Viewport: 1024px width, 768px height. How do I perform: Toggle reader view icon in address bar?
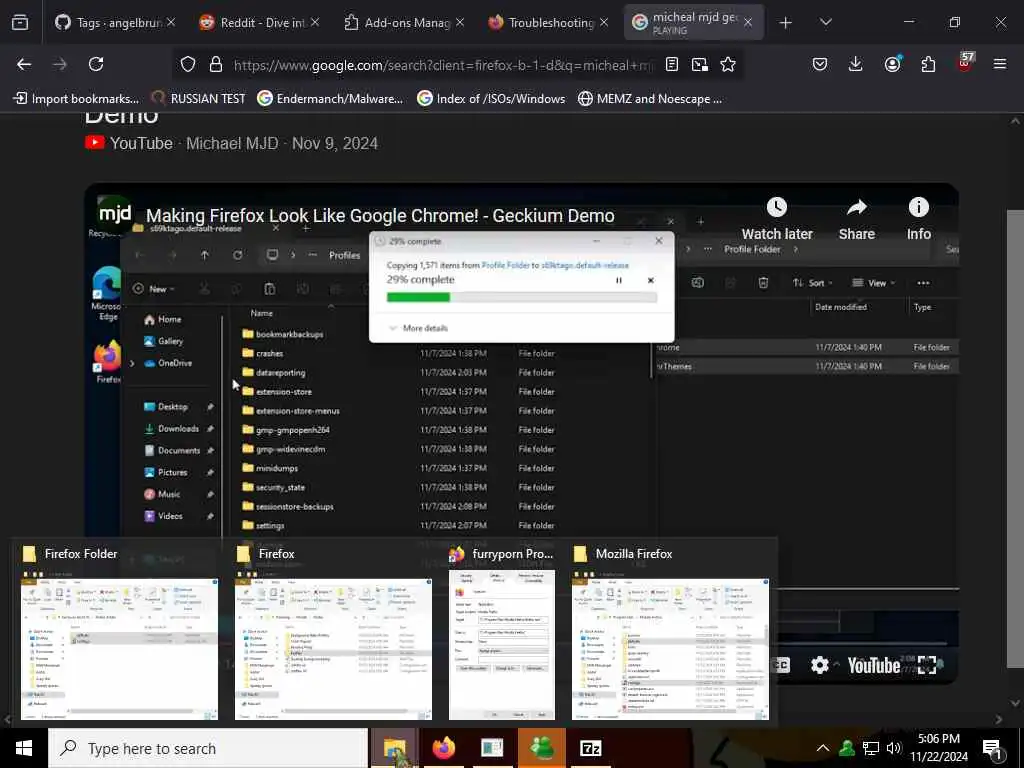(671, 64)
